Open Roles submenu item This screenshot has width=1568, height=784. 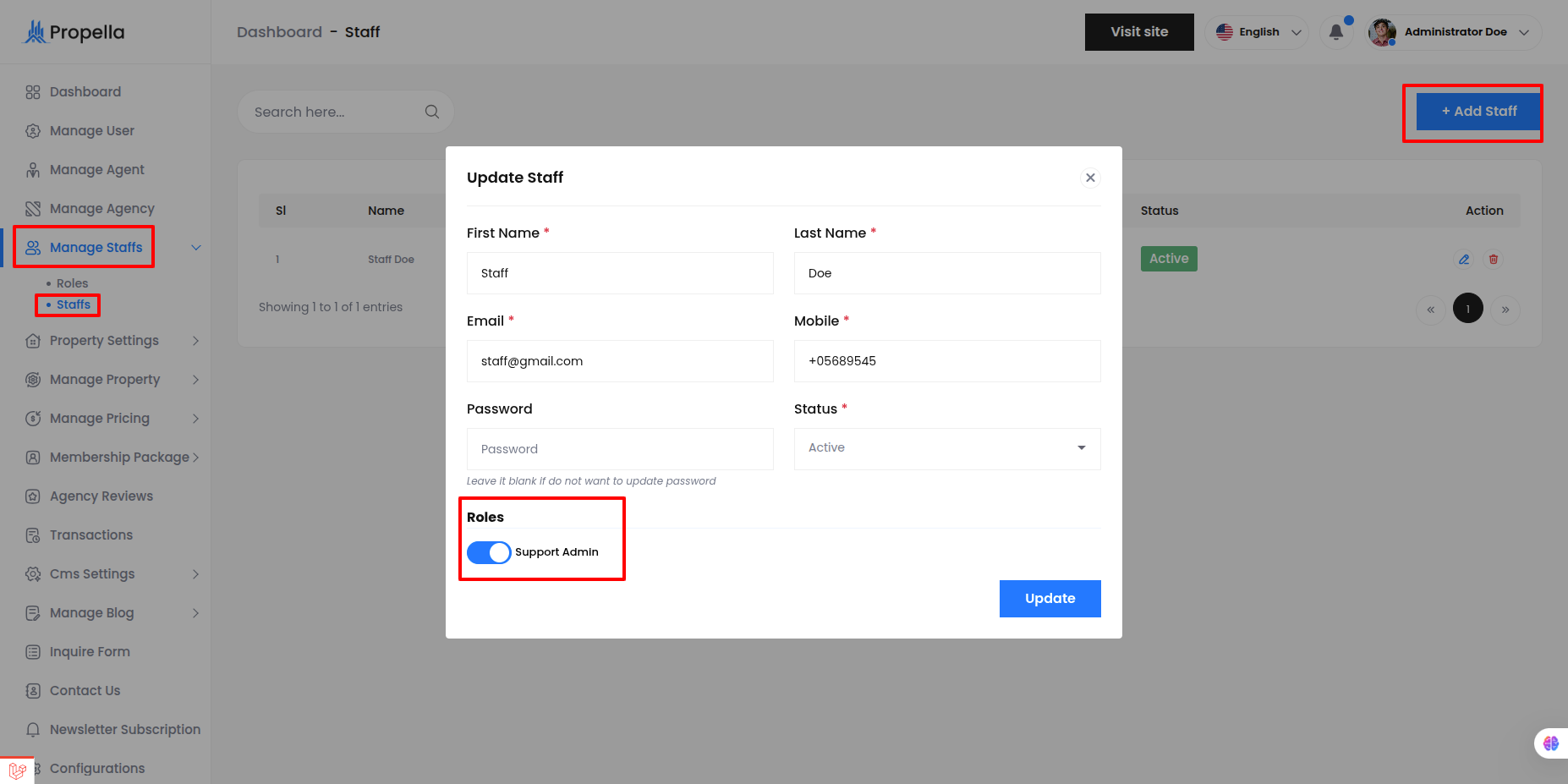pos(72,283)
